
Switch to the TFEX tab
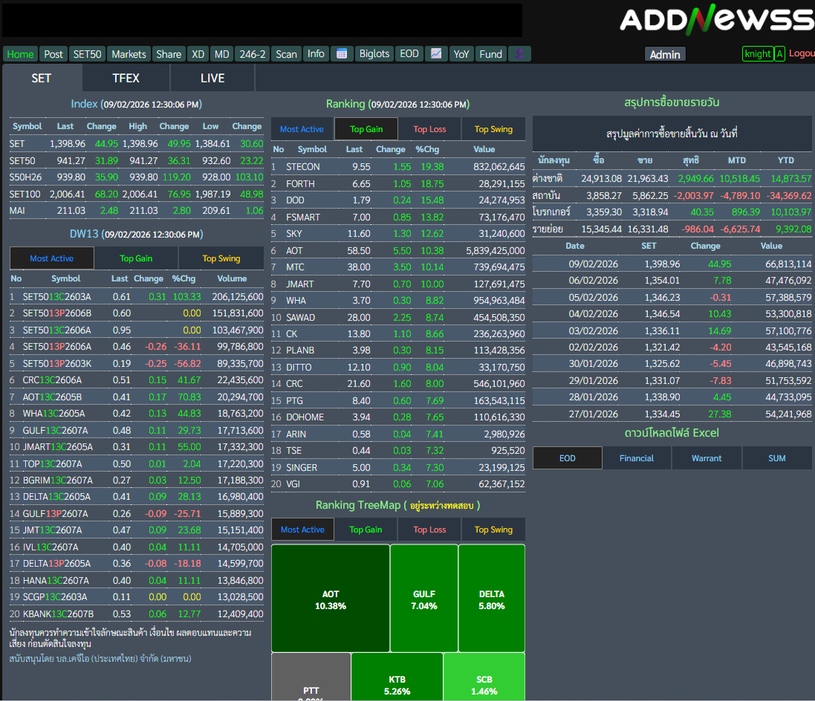tap(126, 78)
